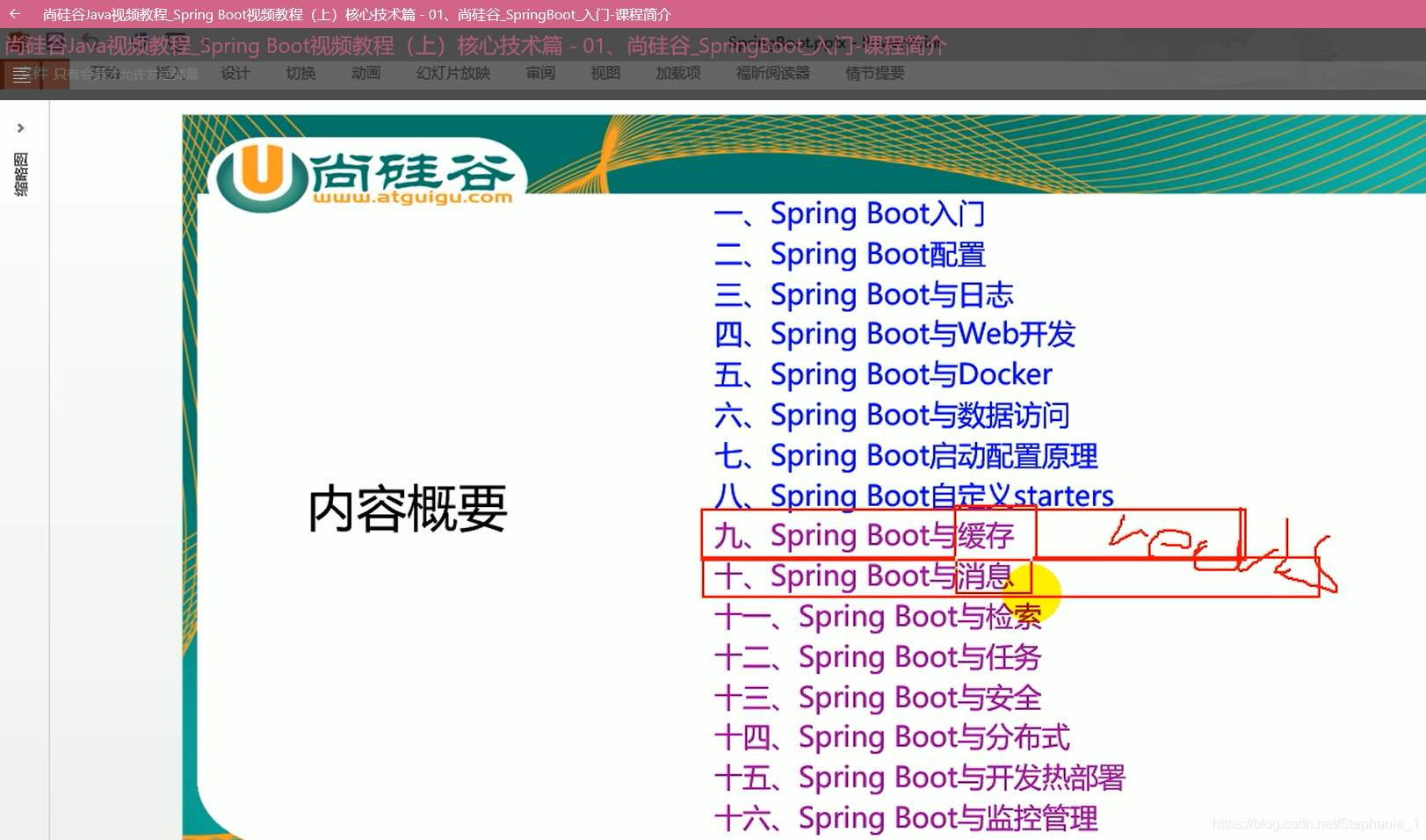The image size is (1426, 840).
Task: Open link 一、Spring Boot入门
Action: (x=849, y=214)
